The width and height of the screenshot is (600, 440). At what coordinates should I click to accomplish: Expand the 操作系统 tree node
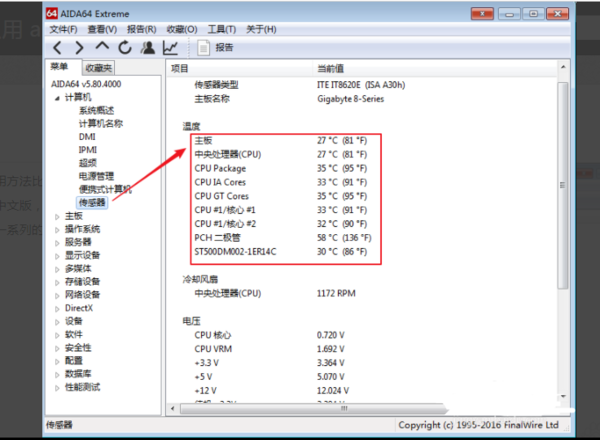coord(57,230)
